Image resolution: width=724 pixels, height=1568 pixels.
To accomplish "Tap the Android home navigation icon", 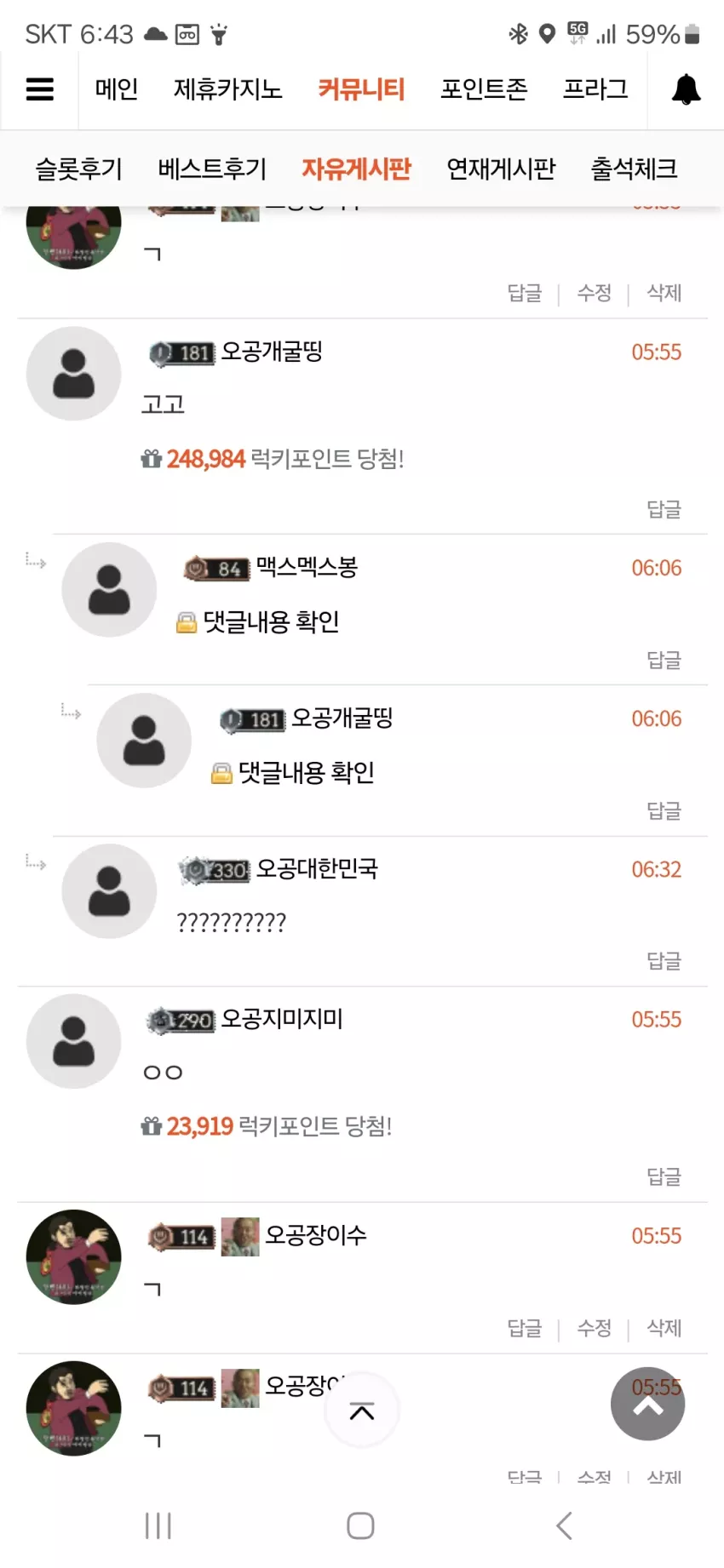I will pyautogui.click(x=360, y=1525).
